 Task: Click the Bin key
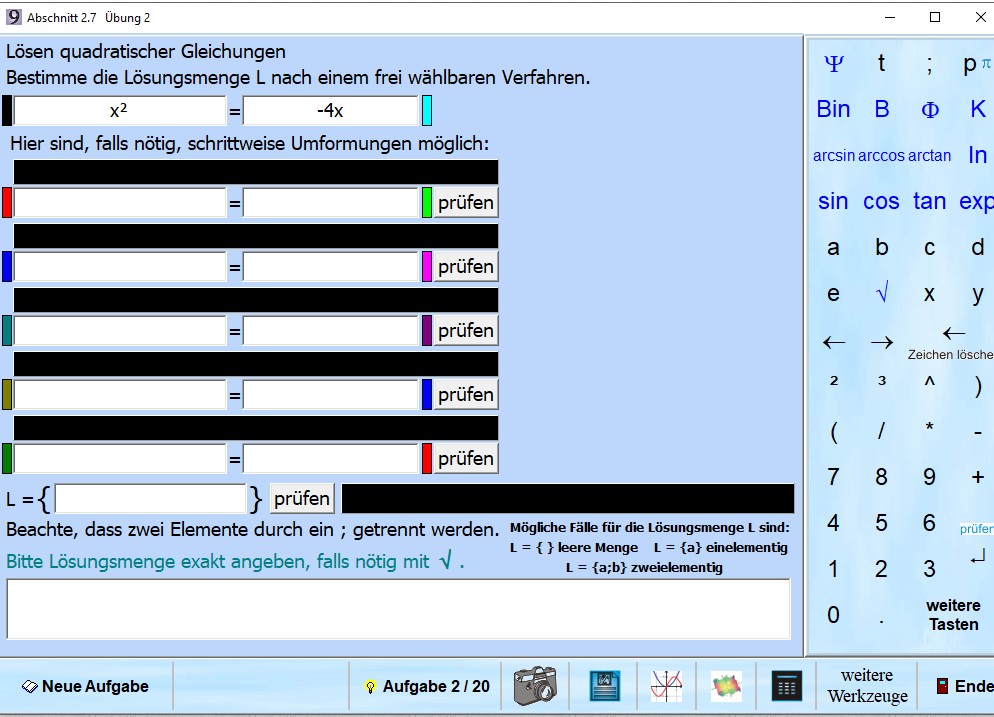pyautogui.click(x=833, y=109)
